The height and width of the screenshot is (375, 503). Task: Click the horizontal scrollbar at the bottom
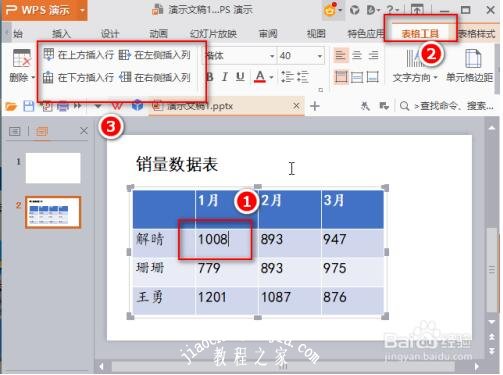pyautogui.click(x=283, y=367)
